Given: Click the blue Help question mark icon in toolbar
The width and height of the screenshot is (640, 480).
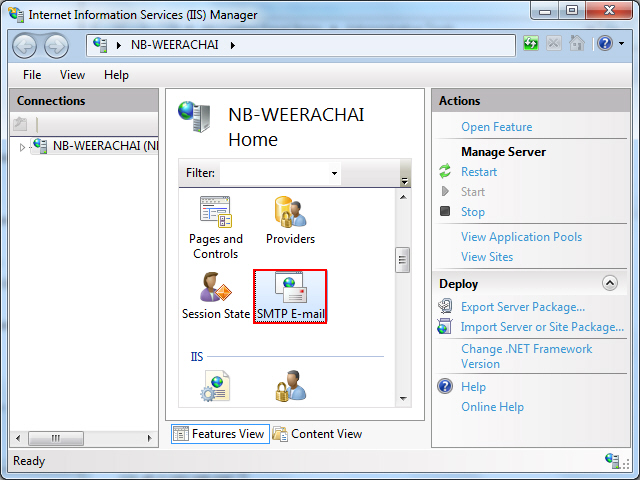Looking at the screenshot, I should coord(605,43).
